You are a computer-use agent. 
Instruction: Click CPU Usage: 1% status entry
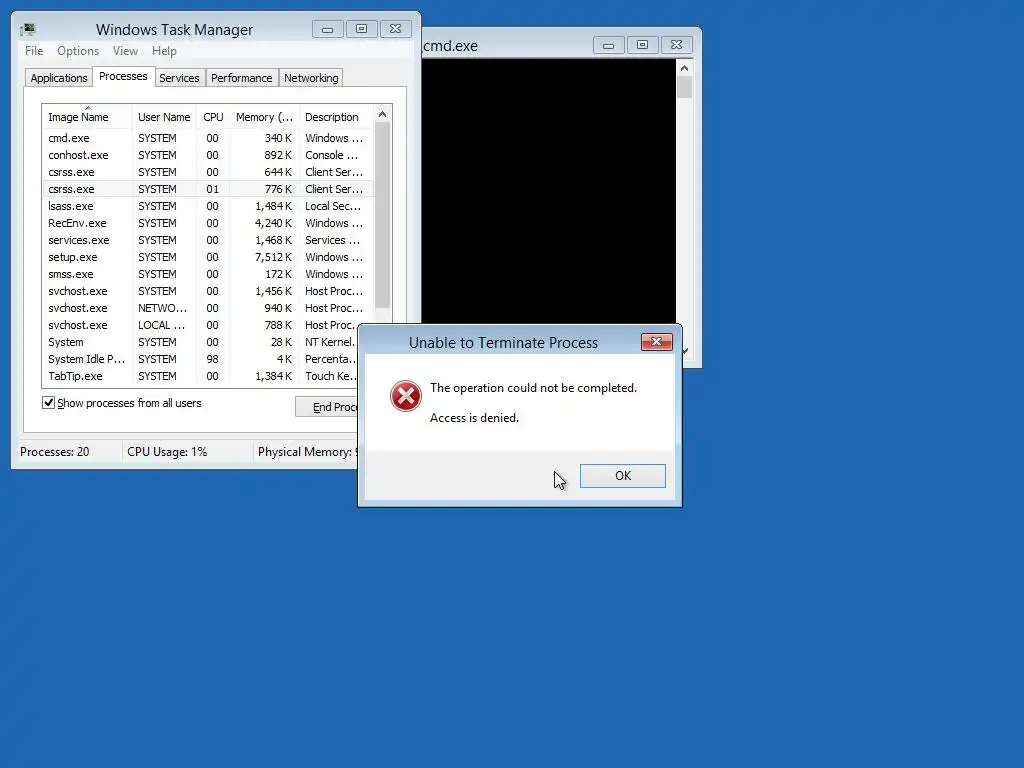tap(167, 452)
